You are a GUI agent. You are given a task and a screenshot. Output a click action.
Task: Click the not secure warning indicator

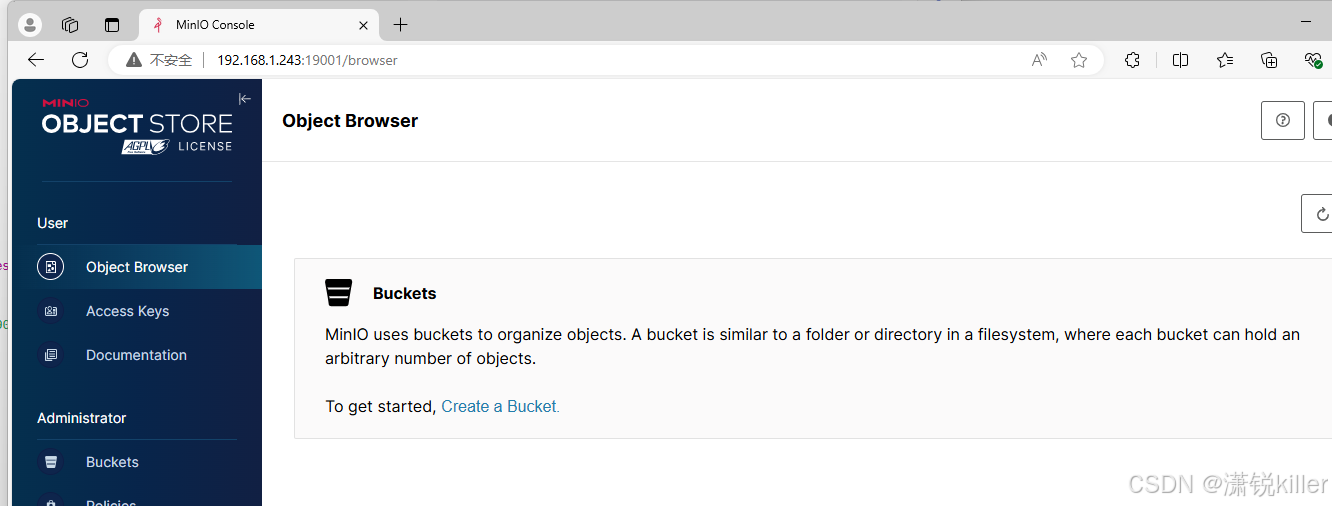click(x=160, y=60)
